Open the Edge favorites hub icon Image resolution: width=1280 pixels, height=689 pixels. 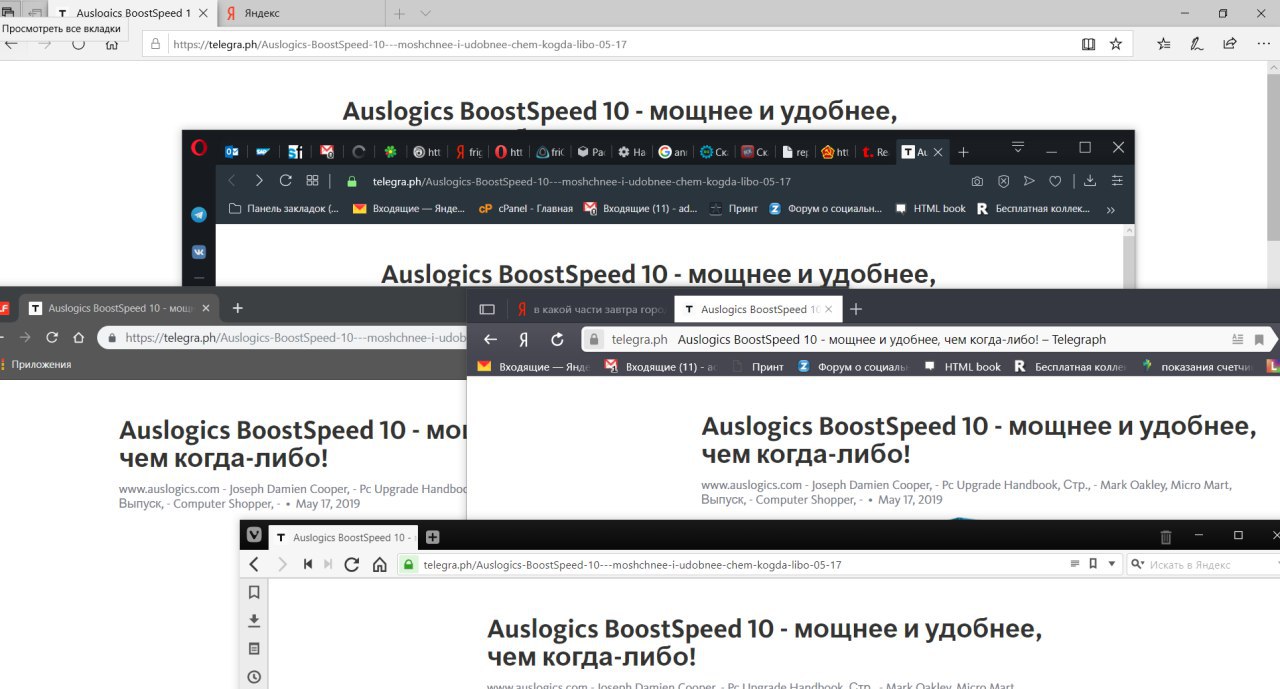(1164, 44)
